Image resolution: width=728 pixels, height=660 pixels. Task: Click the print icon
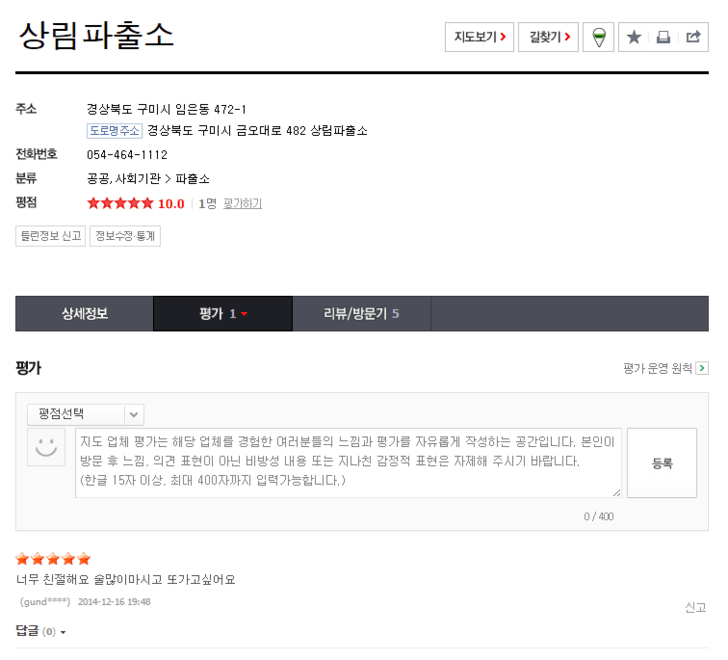tap(663, 37)
